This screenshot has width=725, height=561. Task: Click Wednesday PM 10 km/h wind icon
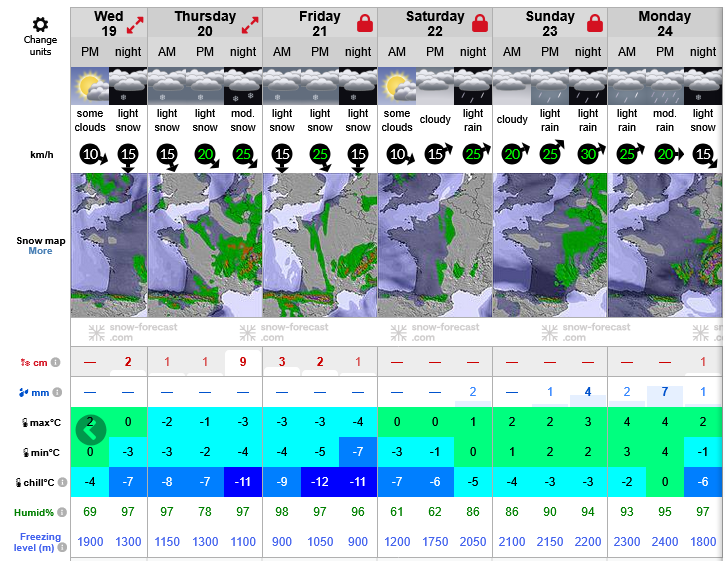93,154
